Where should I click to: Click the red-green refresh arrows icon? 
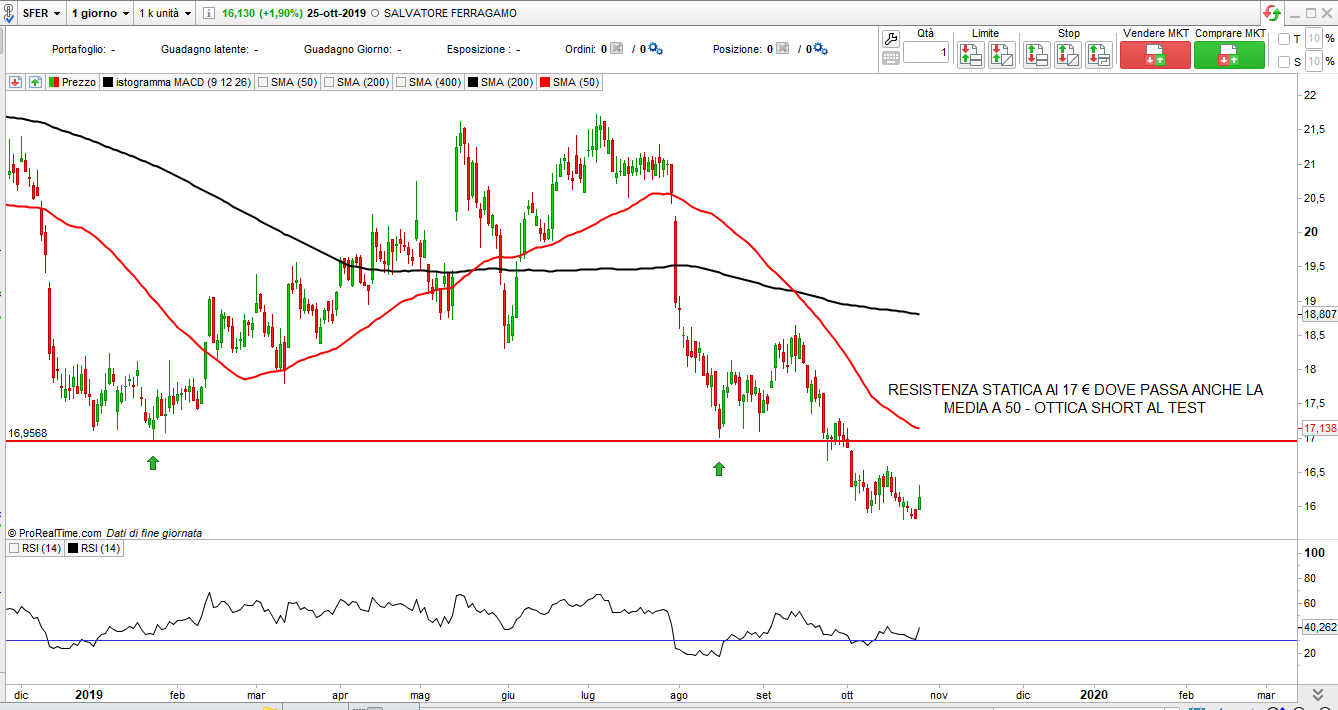click(1271, 13)
